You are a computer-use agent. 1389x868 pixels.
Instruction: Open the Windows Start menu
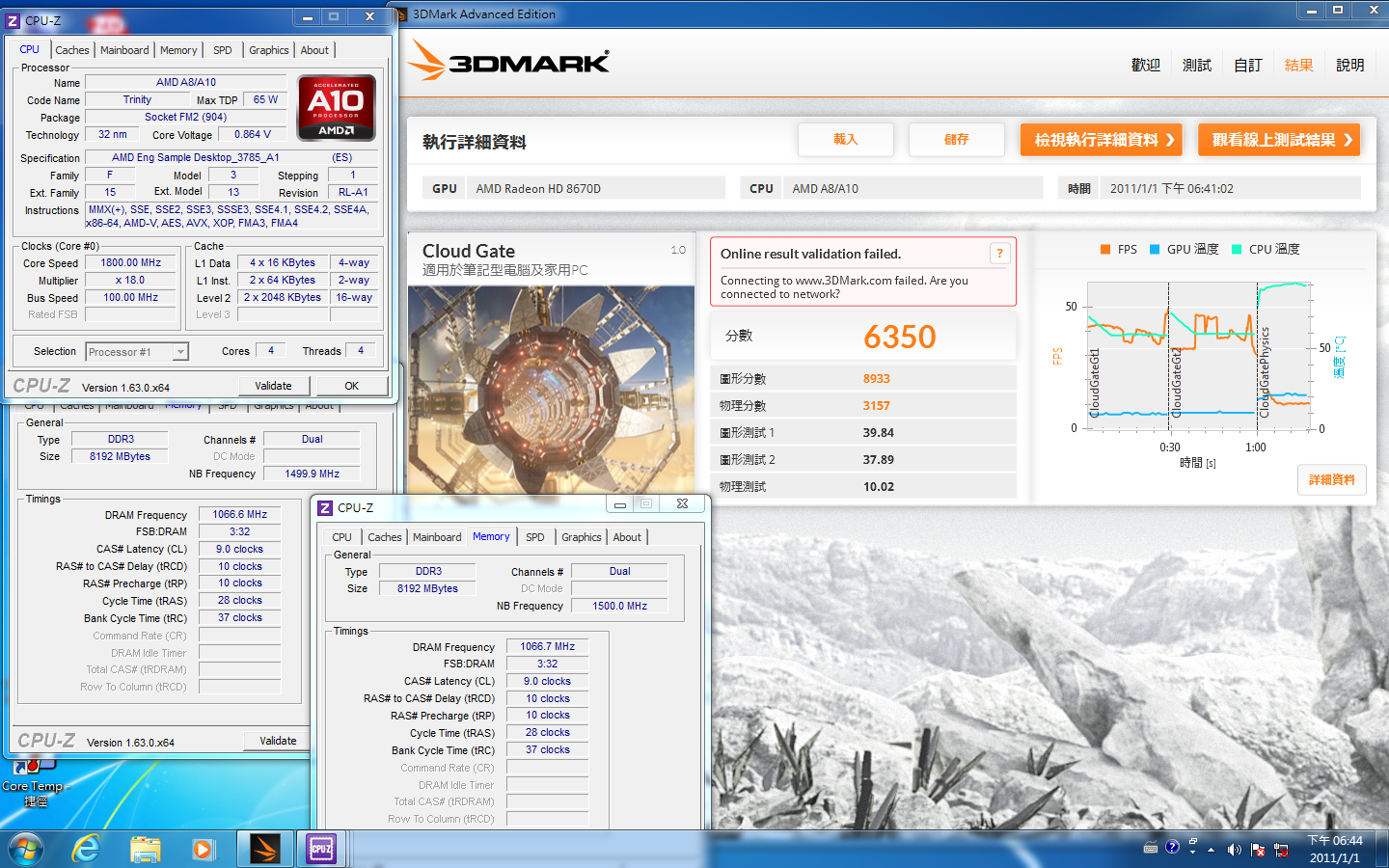(x=26, y=849)
